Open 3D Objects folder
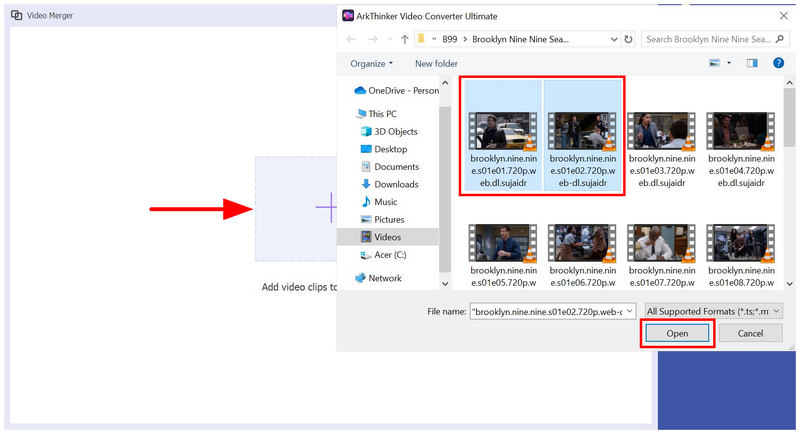 click(x=389, y=131)
